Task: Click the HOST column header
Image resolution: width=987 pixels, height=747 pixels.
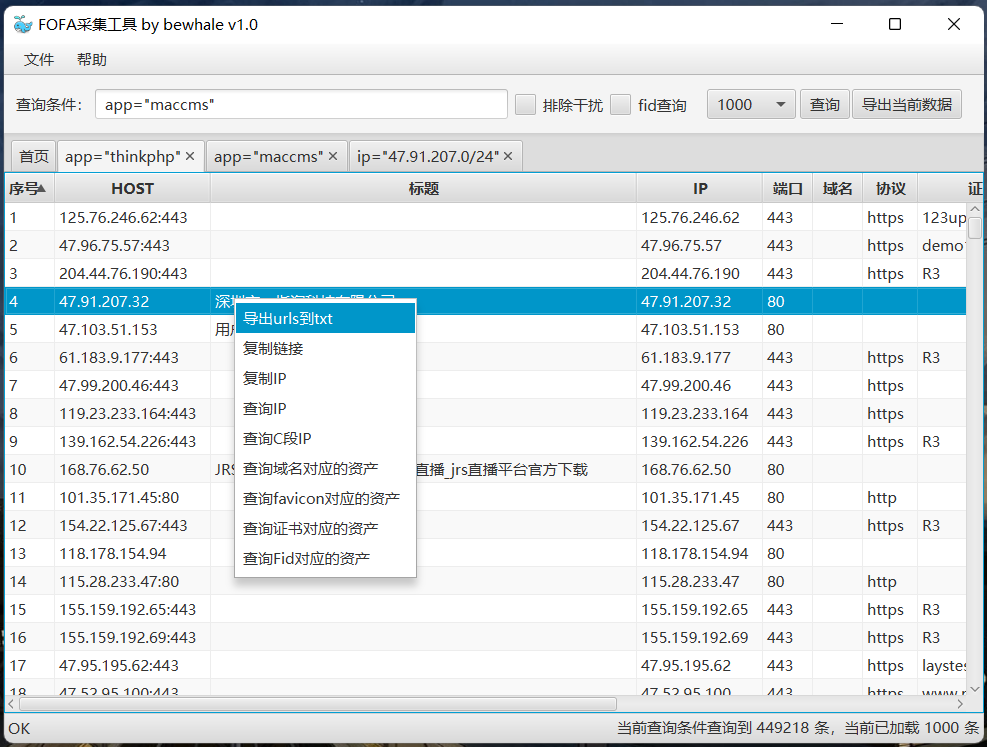Action: click(132, 188)
